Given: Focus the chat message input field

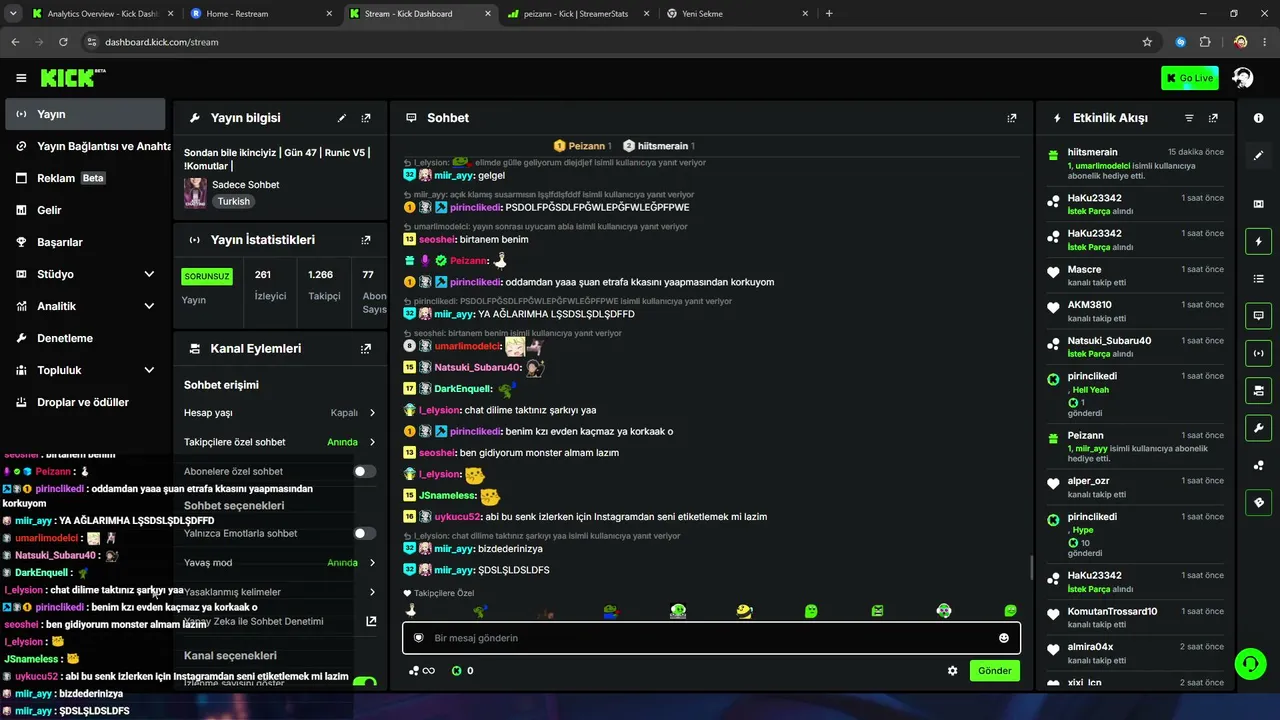Looking at the screenshot, I should coord(710,638).
